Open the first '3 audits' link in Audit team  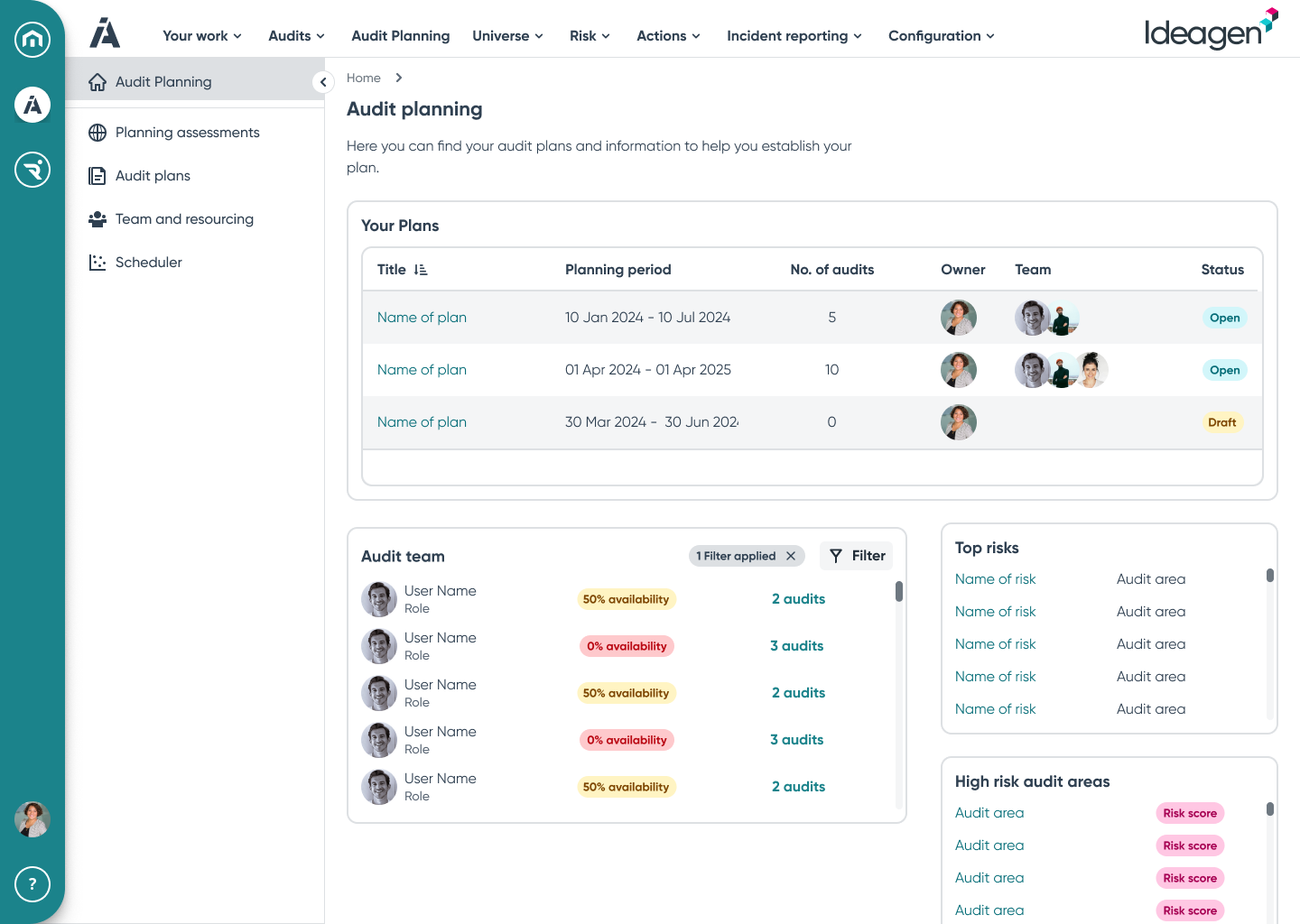click(x=796, y=646)
